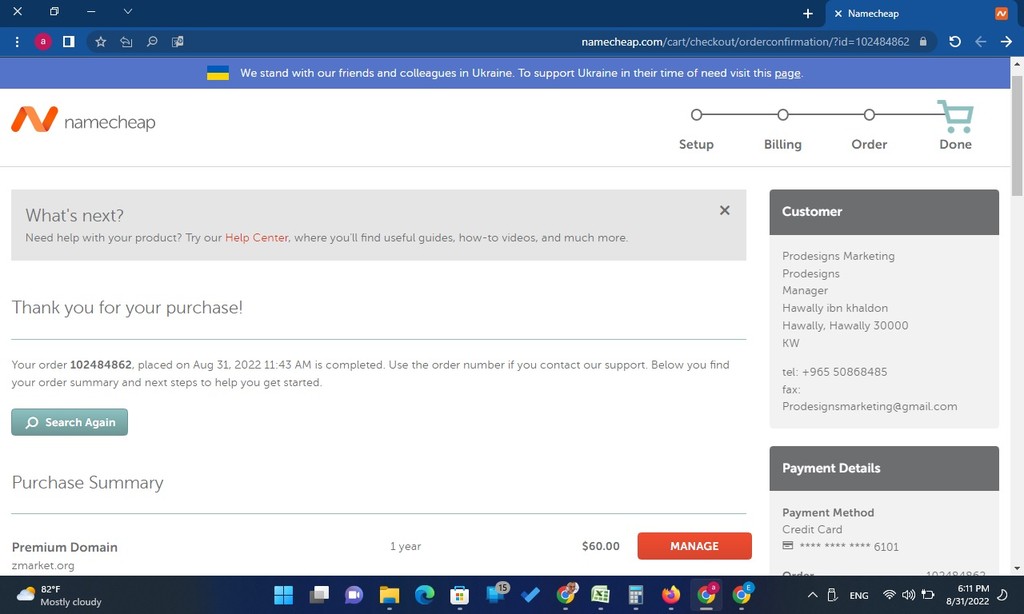Click the translate page icon

point(178,42)
